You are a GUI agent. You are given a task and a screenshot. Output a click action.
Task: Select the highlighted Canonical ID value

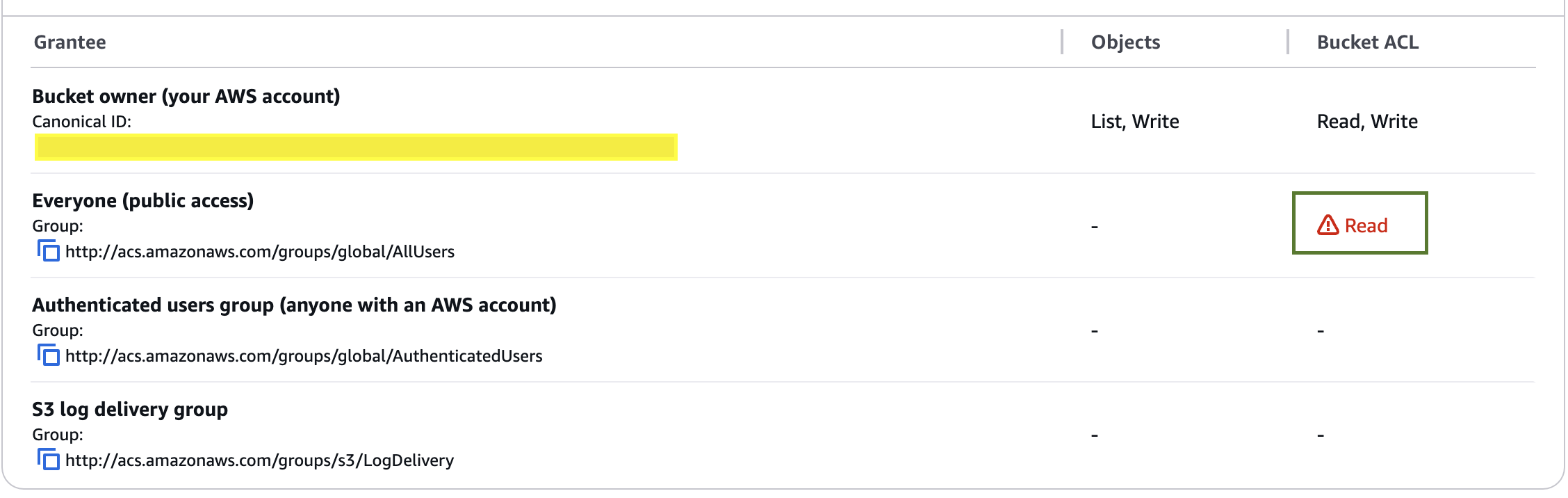point(356,147)
